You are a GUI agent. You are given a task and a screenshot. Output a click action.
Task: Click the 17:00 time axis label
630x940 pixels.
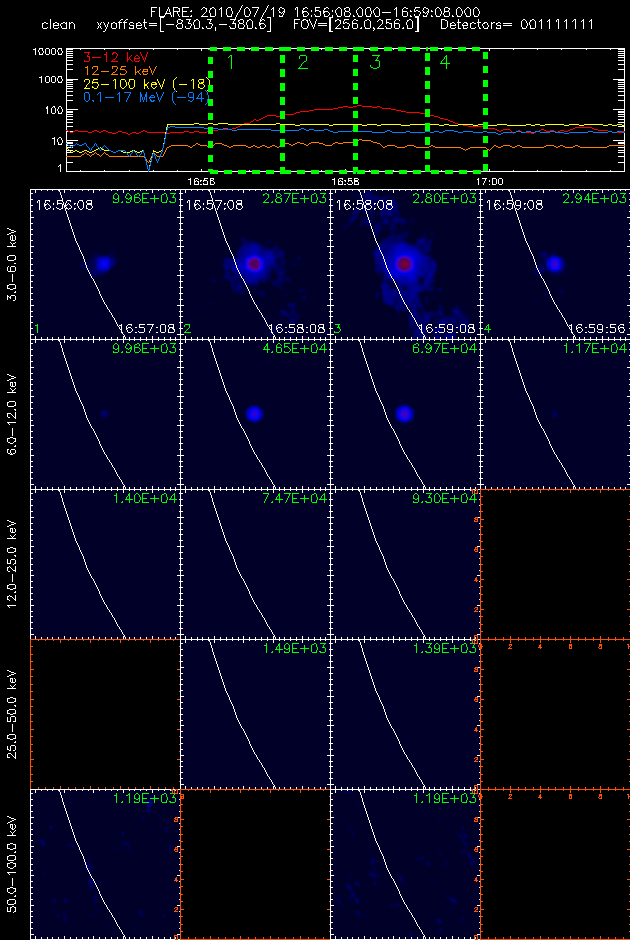(490, 181)
